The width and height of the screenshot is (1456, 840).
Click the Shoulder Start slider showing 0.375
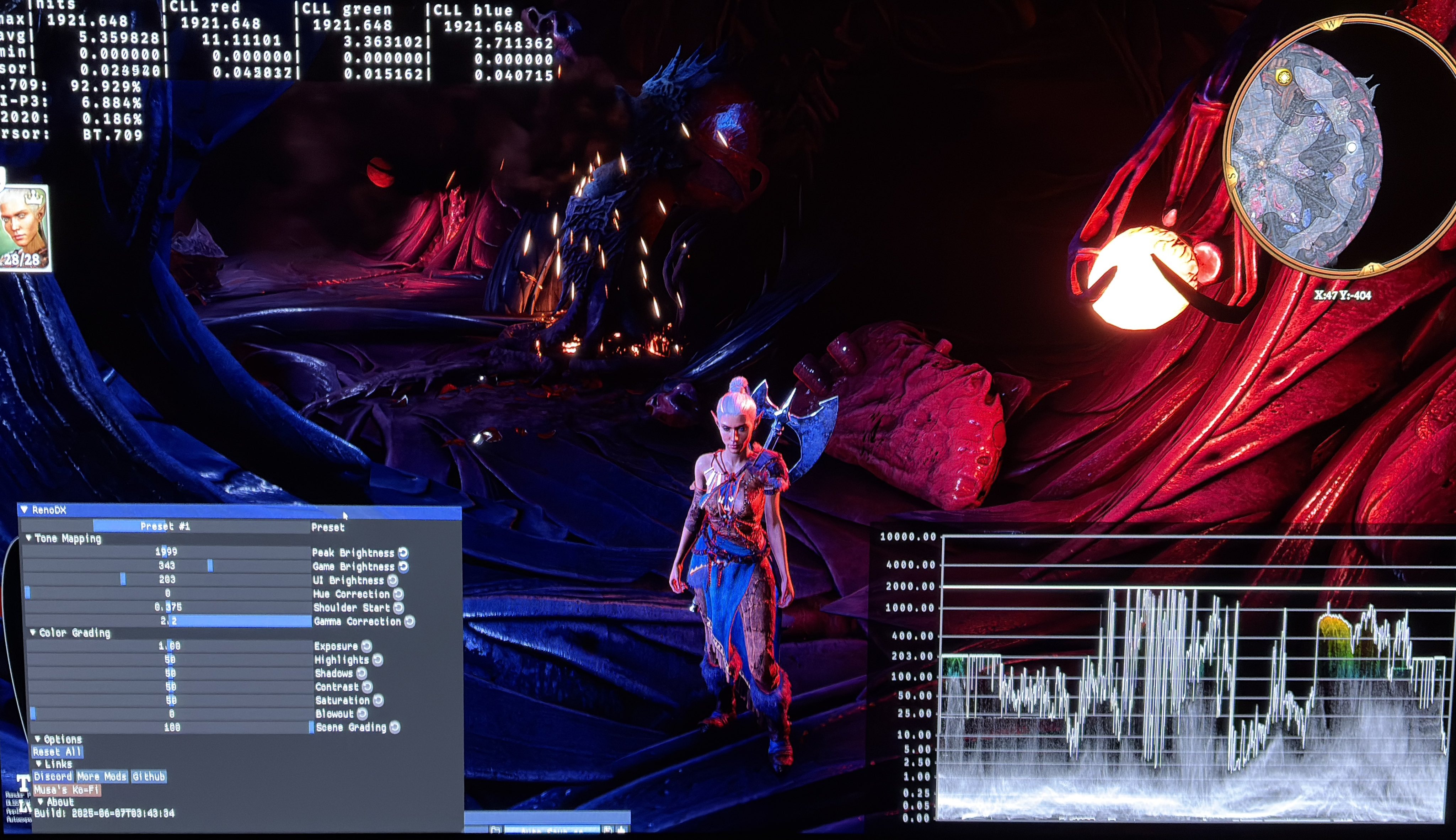coord(168,607)
